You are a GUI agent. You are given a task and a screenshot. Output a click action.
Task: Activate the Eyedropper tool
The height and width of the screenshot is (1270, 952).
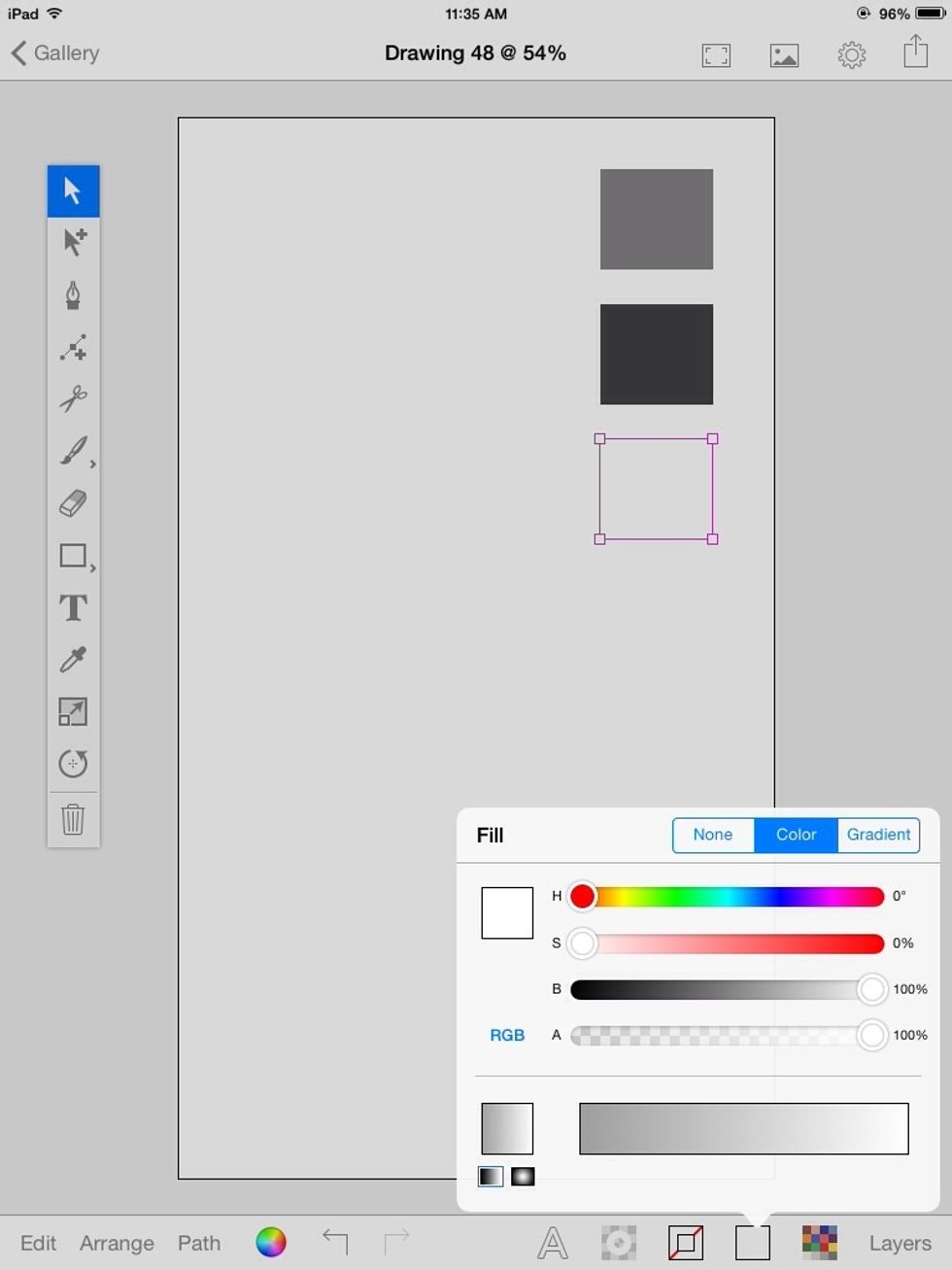coord(73,660)
